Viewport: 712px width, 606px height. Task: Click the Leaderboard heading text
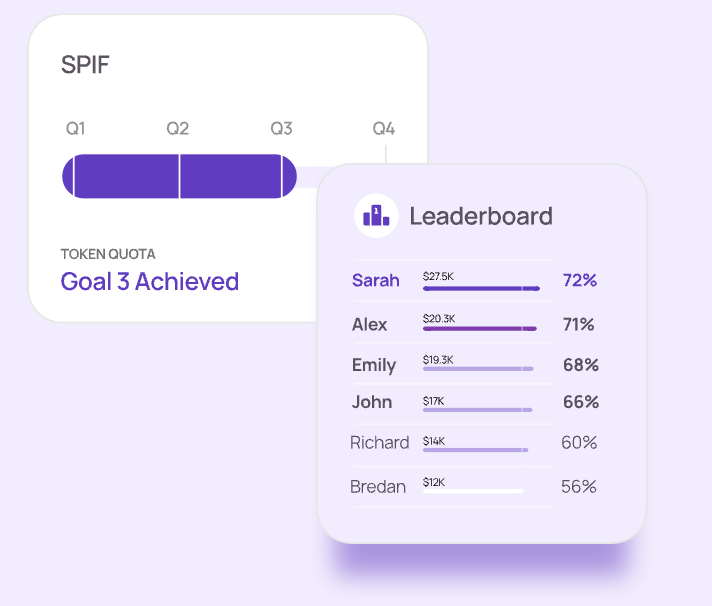(481, 215)
